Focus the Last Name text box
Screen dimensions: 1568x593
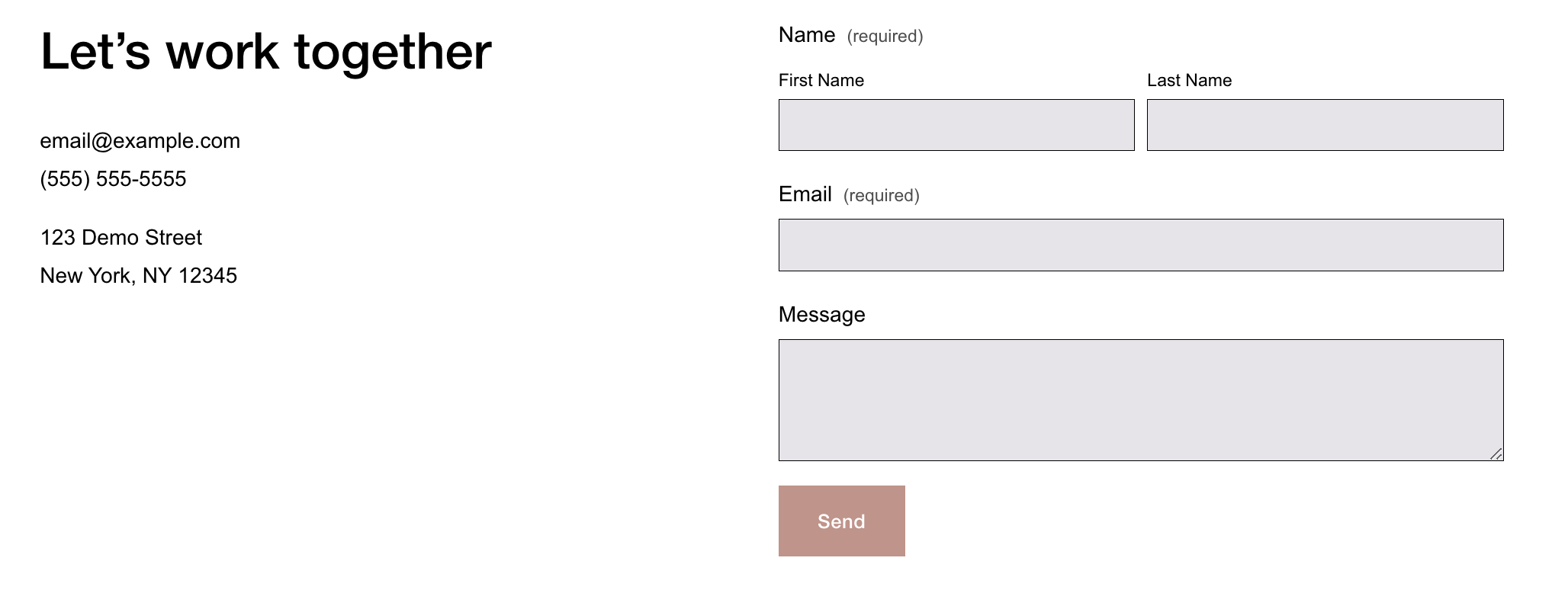(x=1325, y=125)
